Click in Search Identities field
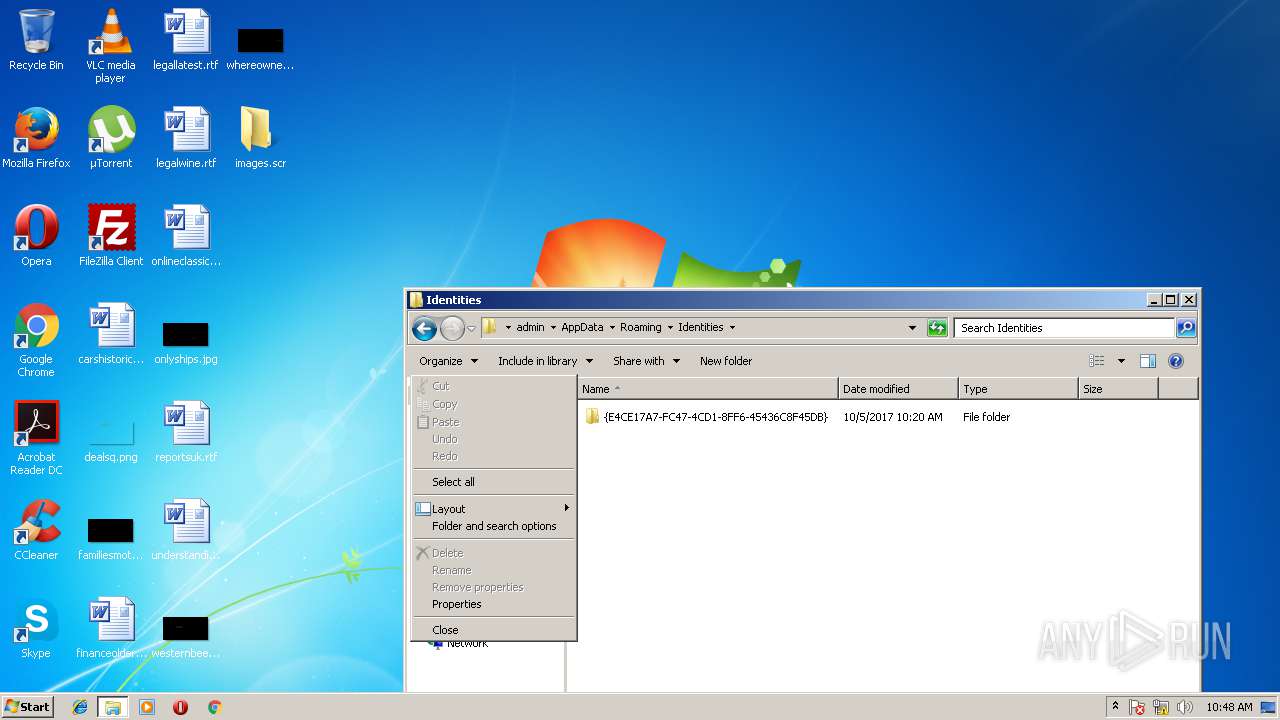Image resolution: width=1280 pixels, height=720 pixels. (1064, 328)
